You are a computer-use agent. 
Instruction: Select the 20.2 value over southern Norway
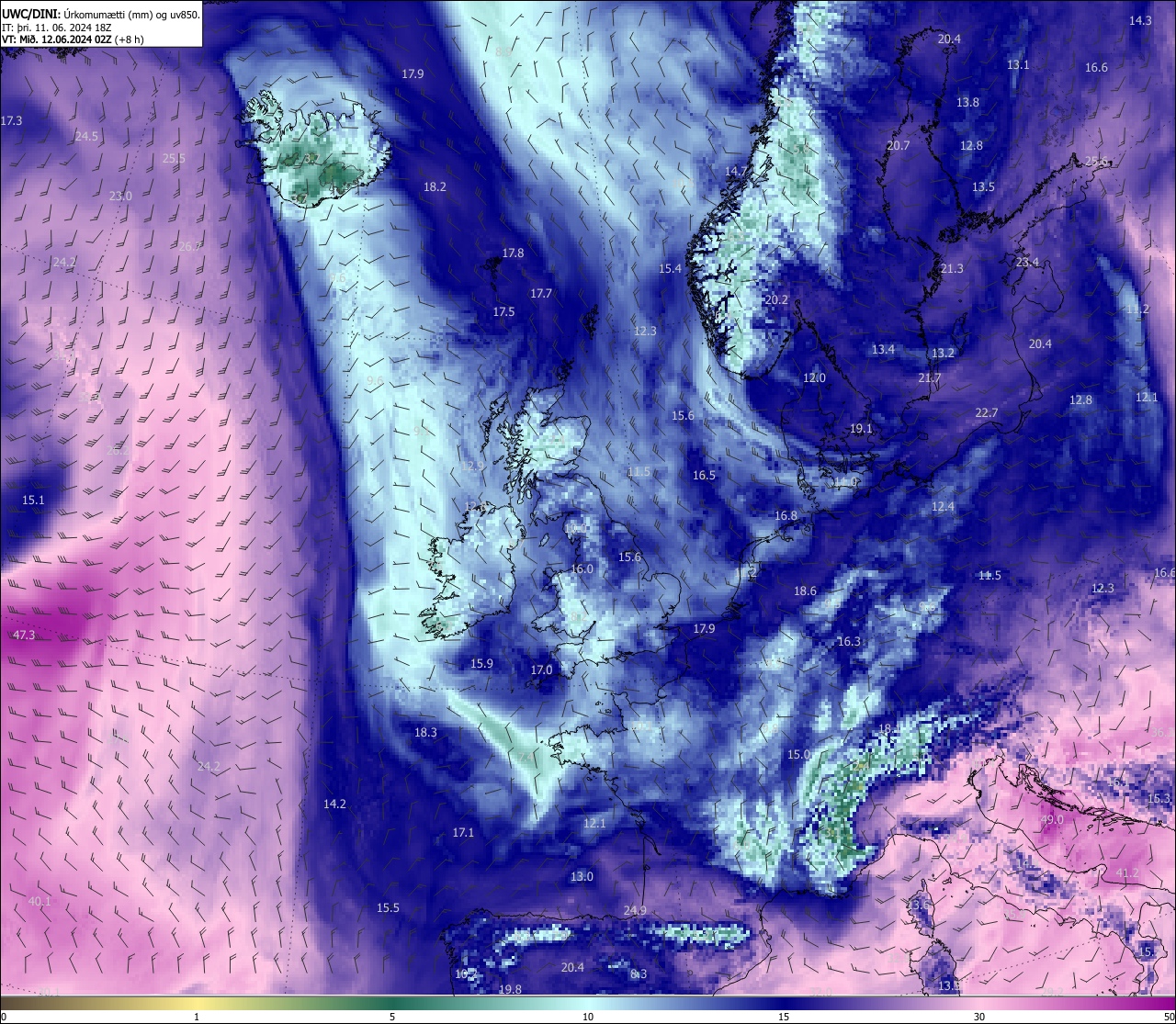pyautogui.click(x=776, y=299)
